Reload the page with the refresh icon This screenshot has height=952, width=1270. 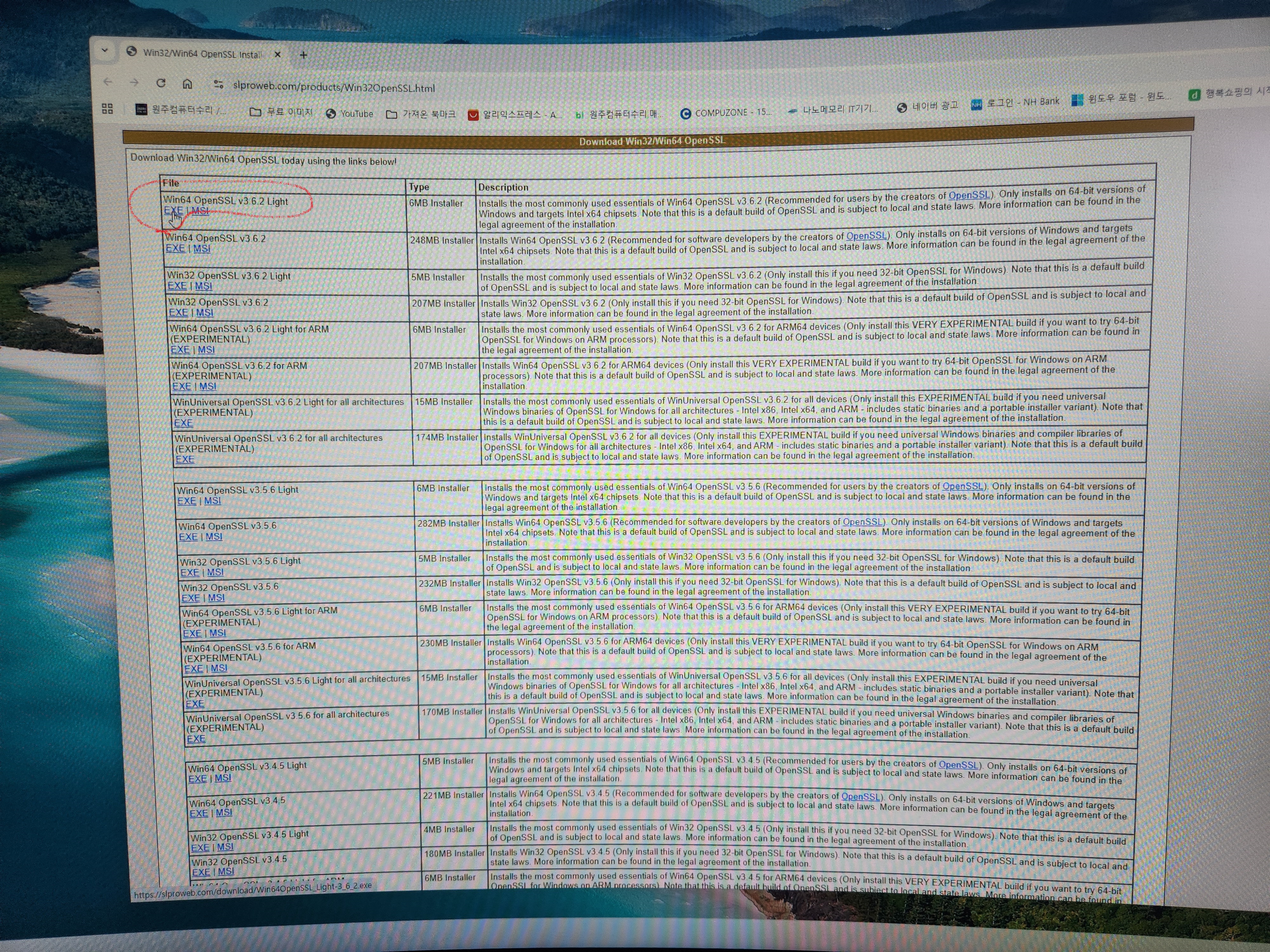click(x=161, y=83)
